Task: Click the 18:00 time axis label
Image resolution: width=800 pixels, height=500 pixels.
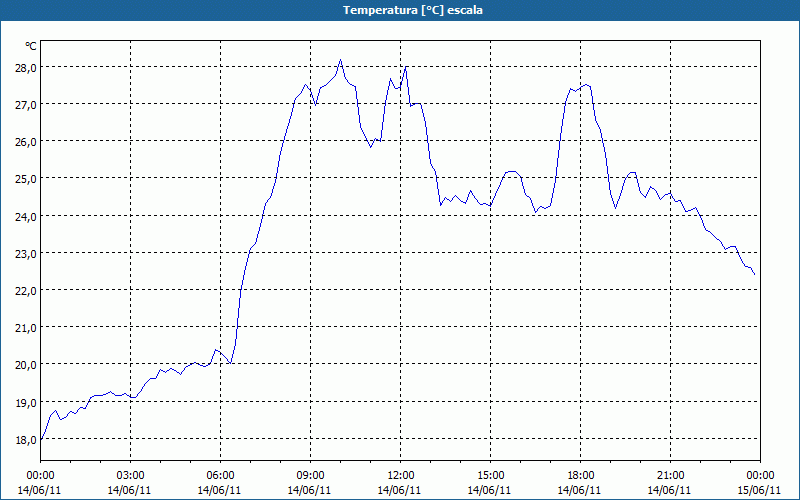Action: point(581,476)
